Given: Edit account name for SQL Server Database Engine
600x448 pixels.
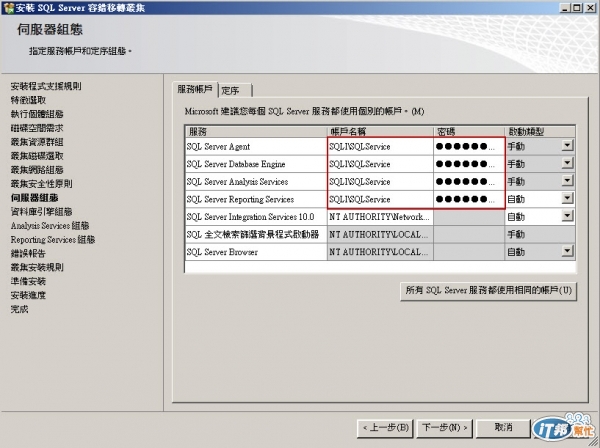Looking at the screenshot, I should 380,164.
